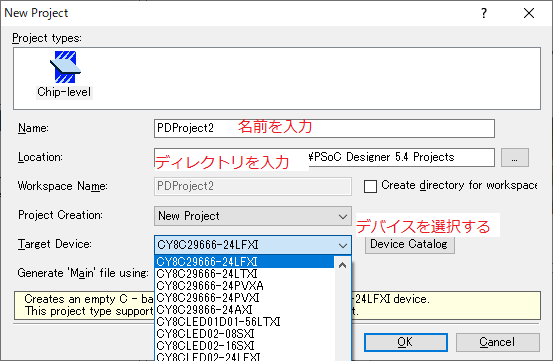This screenshot has width=553, height=361.
Task: Select CY8C29666-24LFXI in device list
Action: point(244,262)
